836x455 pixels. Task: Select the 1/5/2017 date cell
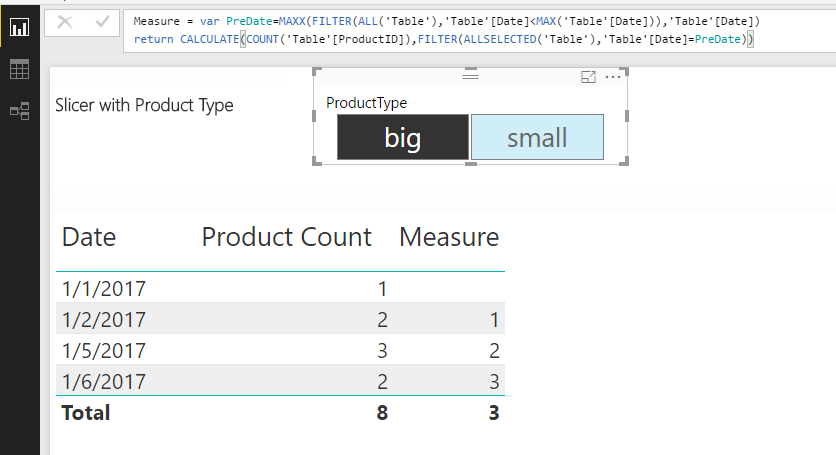[x=104, y=350]
